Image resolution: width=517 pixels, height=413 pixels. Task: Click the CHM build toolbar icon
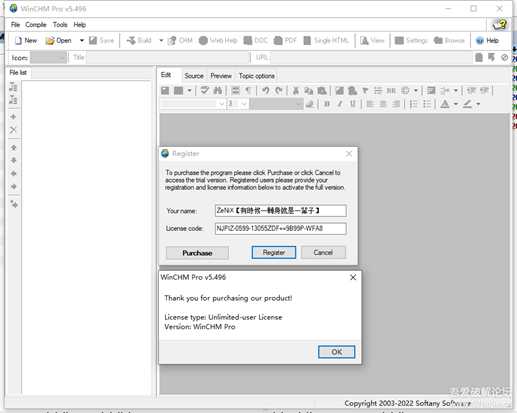pos(172,41)
